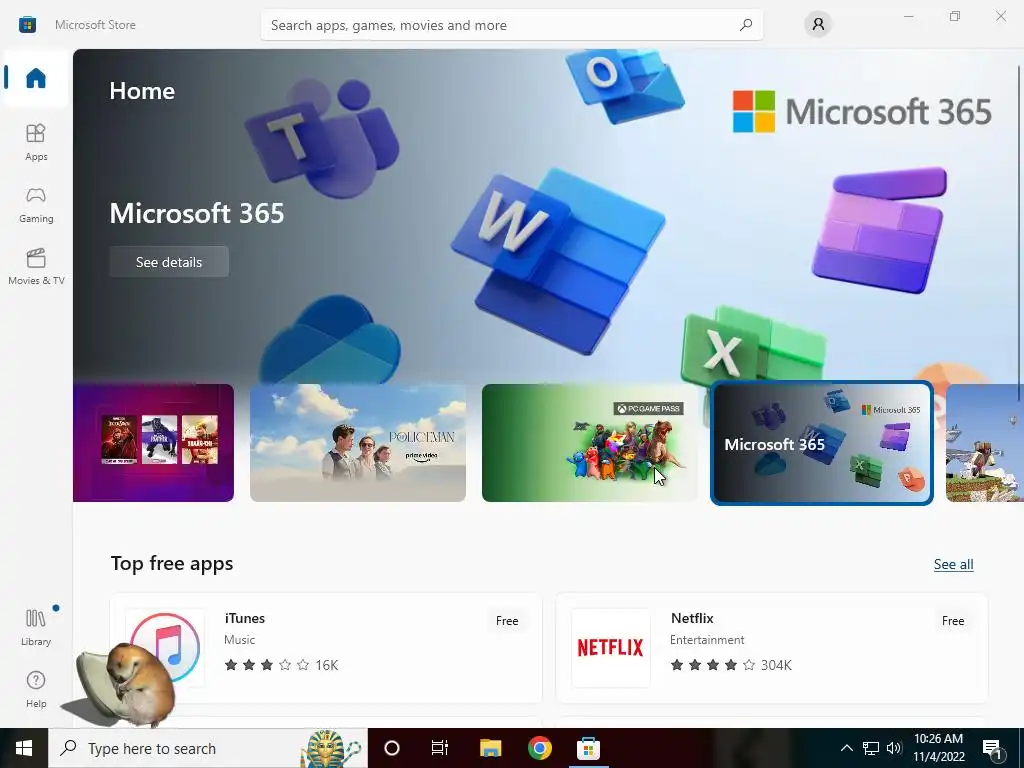Select the movies collection carousel thumbnail

click(x=153, y=443)
